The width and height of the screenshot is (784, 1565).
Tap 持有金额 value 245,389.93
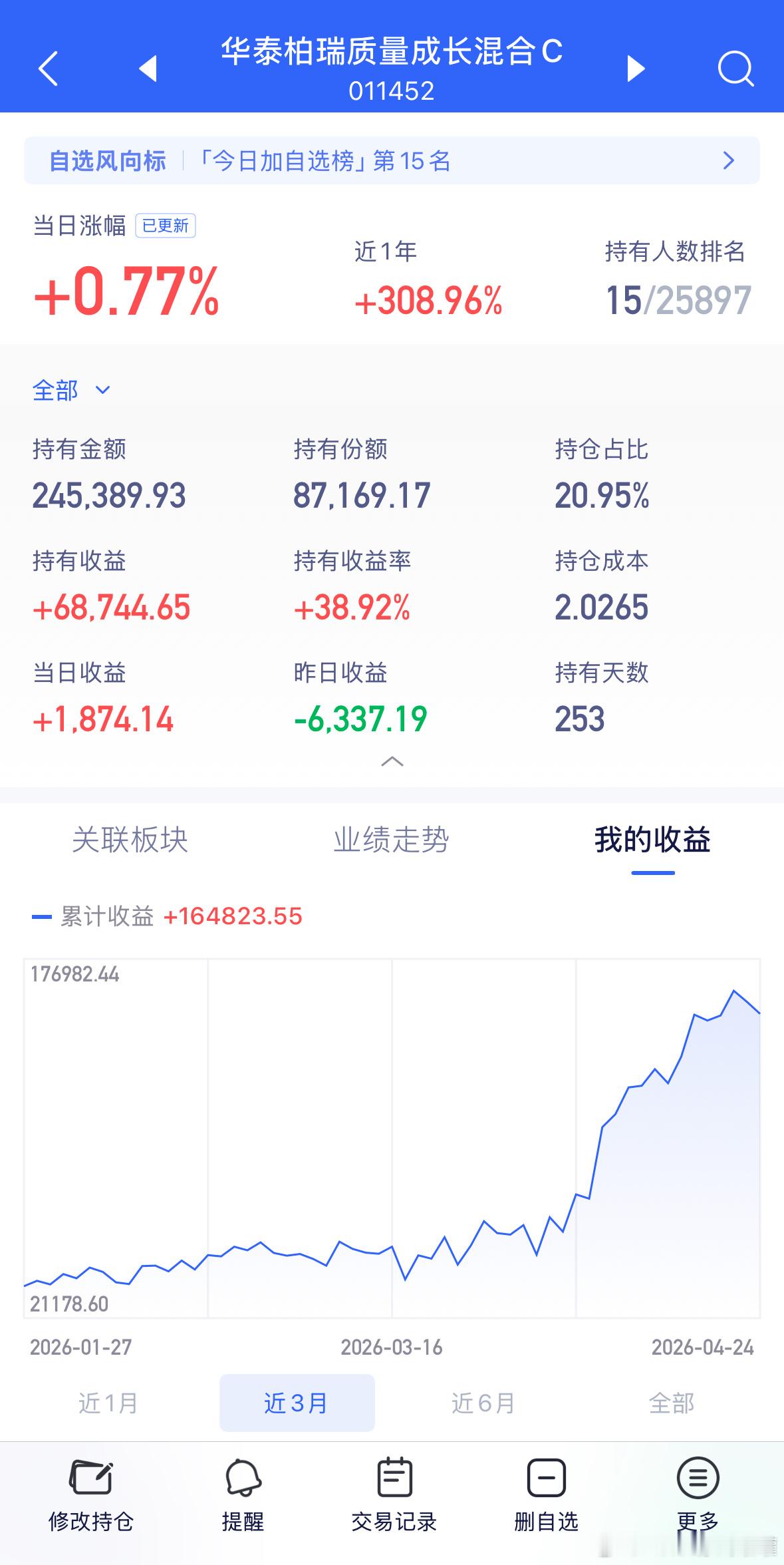click(109, 496)
